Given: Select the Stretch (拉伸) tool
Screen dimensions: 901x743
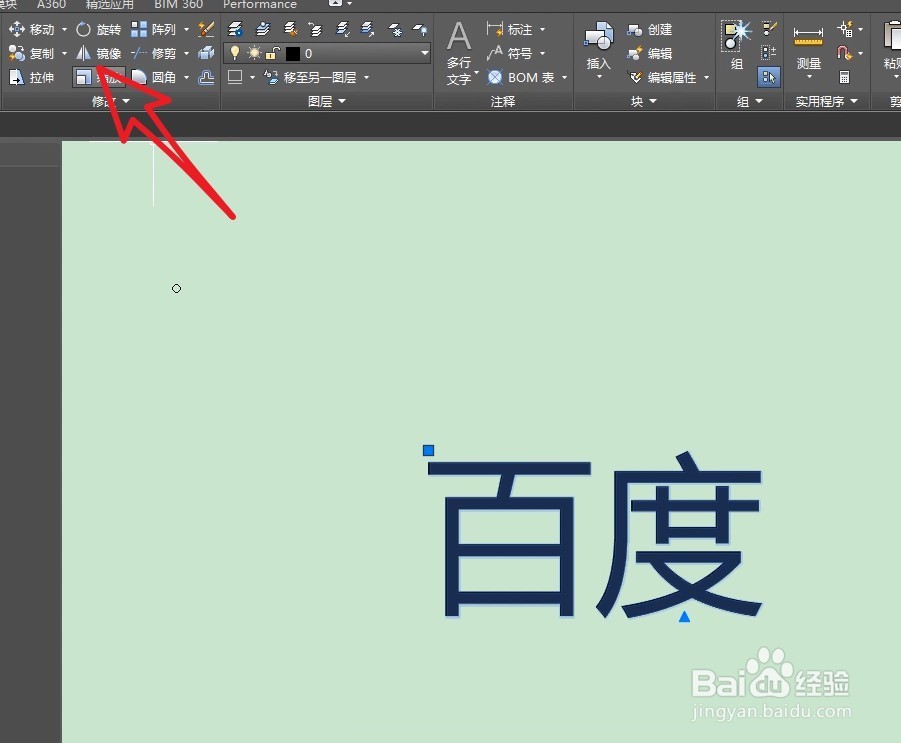Looking at the screenshot, I should (32, 77).
